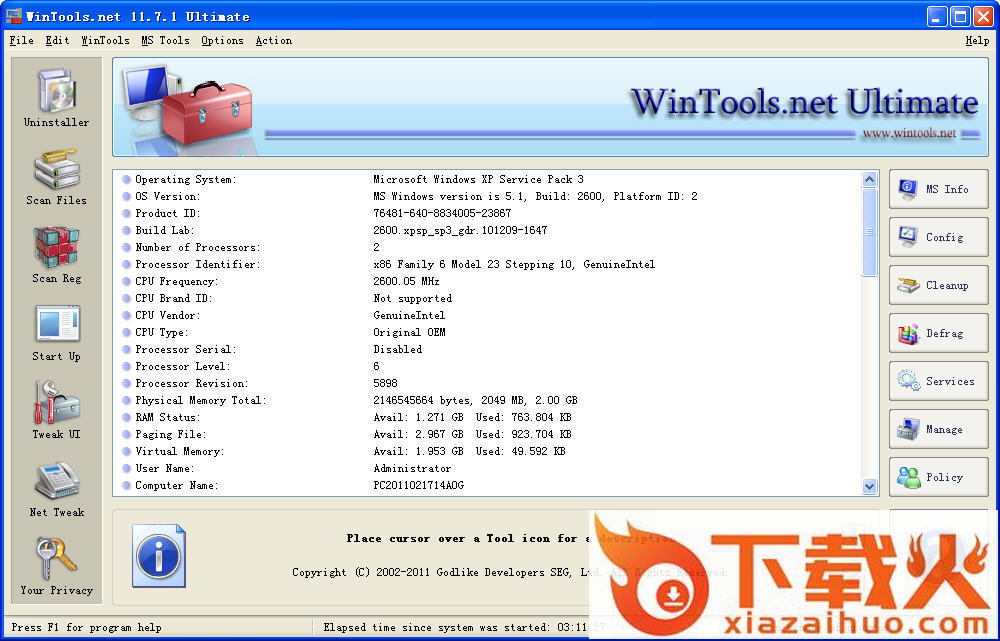Select the Paging File row
Viewport: 1000px width, 641px height.
click(487, 434)
